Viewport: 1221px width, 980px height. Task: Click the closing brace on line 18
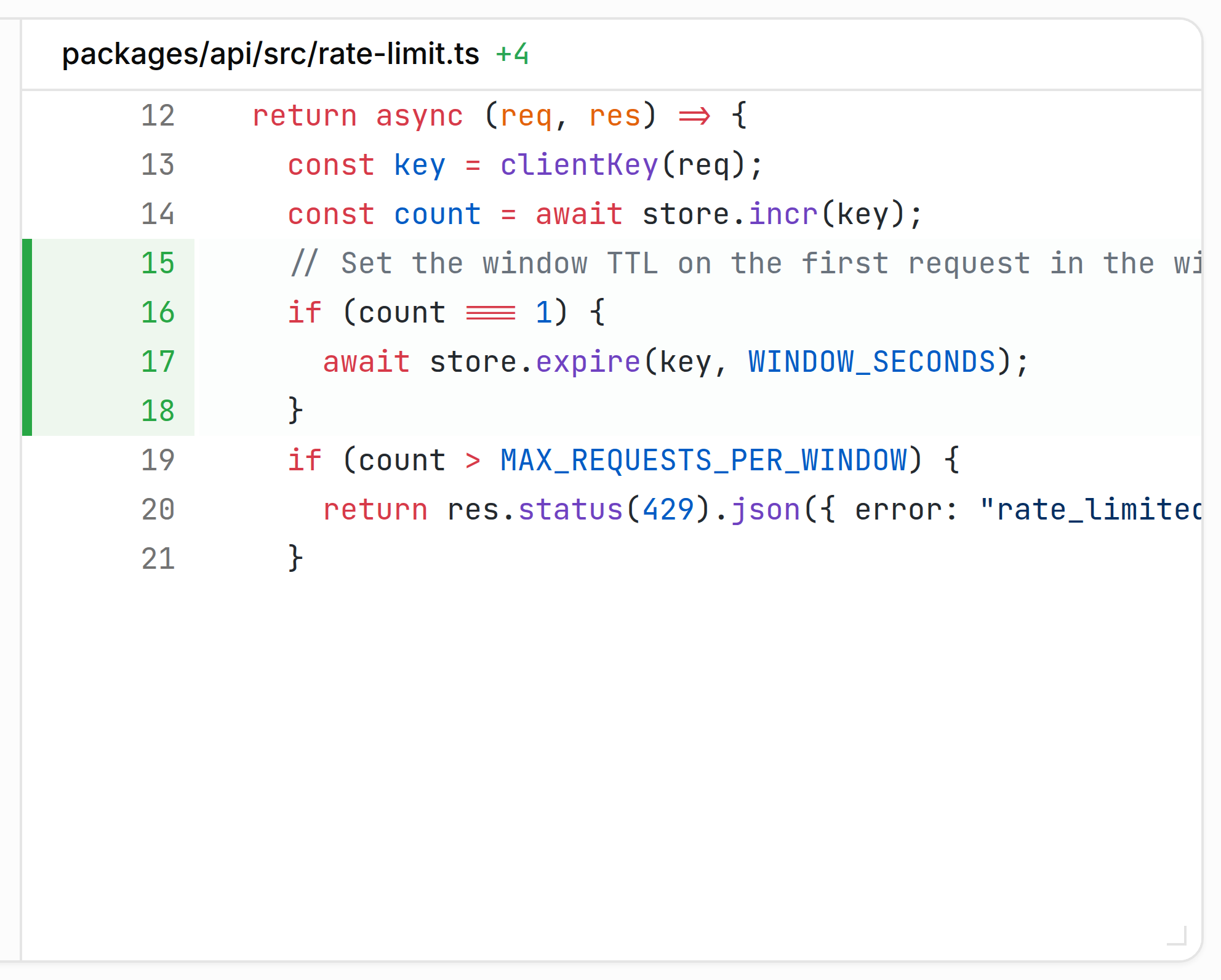click(x=295, y=411)
